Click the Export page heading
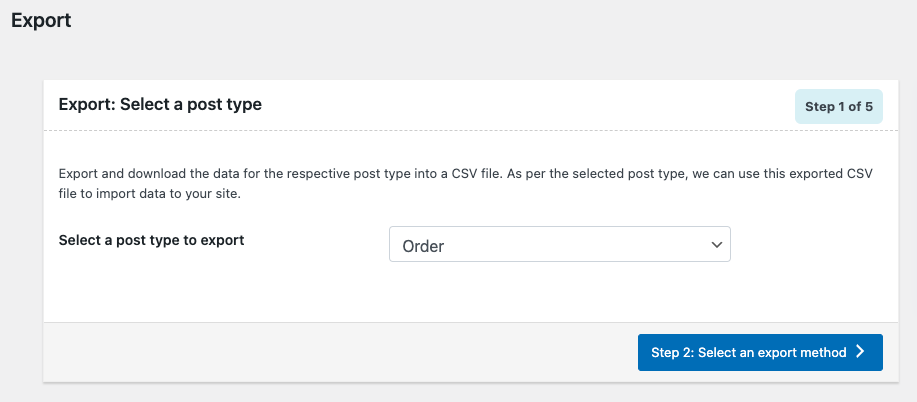917x402 pixels. (41, 21)
